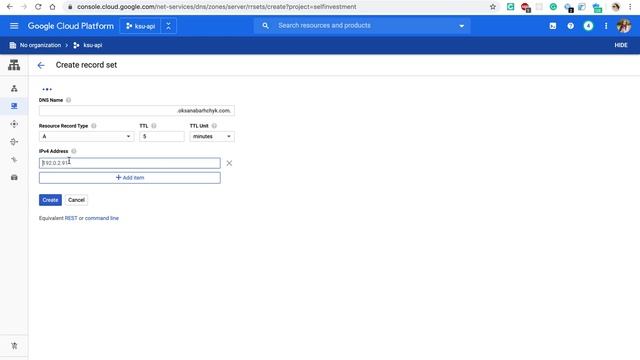The image size is (640, 360).
Task: Click the Add item button
Action: point(130,178)
